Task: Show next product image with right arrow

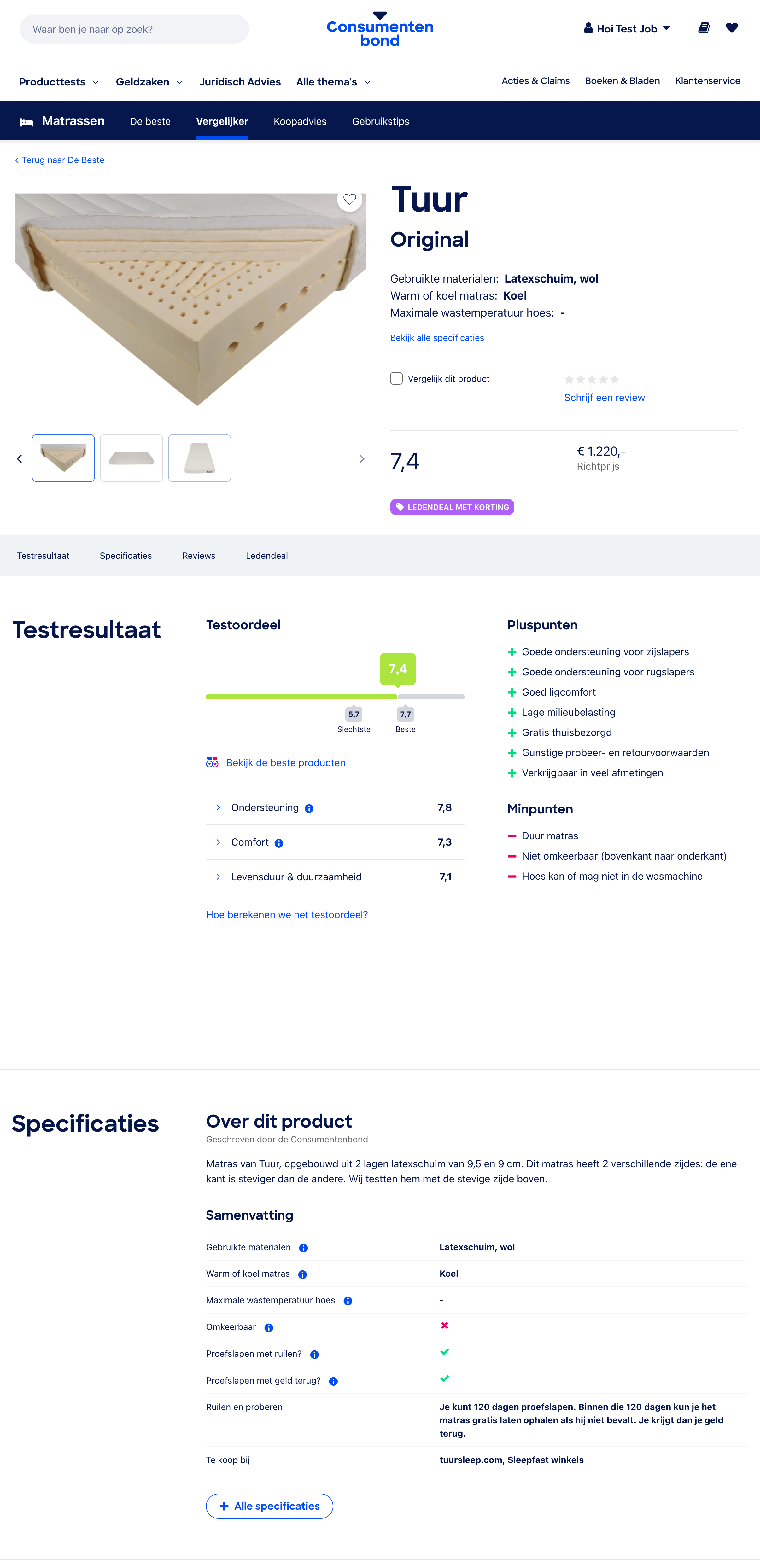Action: click(362, 458)
